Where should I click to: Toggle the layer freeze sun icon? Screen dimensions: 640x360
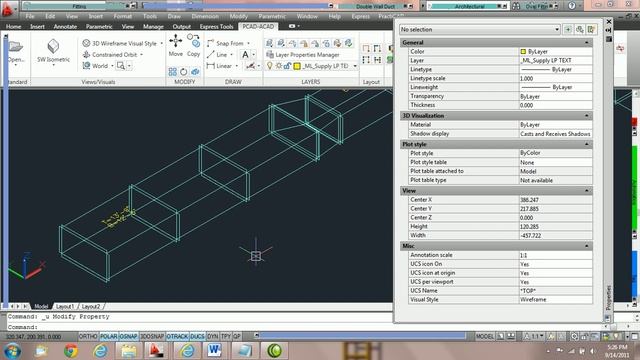tap(278, 66)
